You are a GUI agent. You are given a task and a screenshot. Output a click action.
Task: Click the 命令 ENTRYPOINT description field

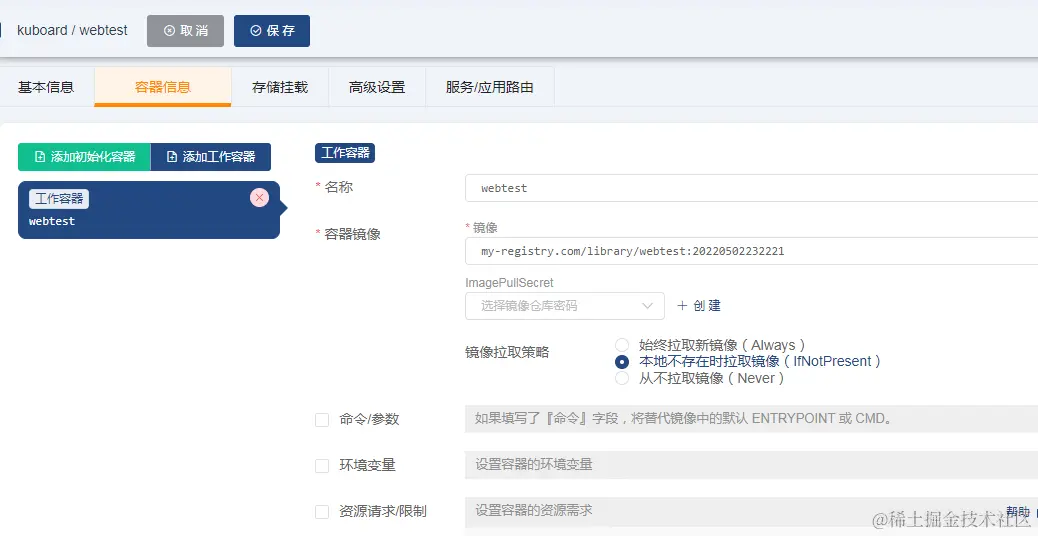(x=751, y=419)
